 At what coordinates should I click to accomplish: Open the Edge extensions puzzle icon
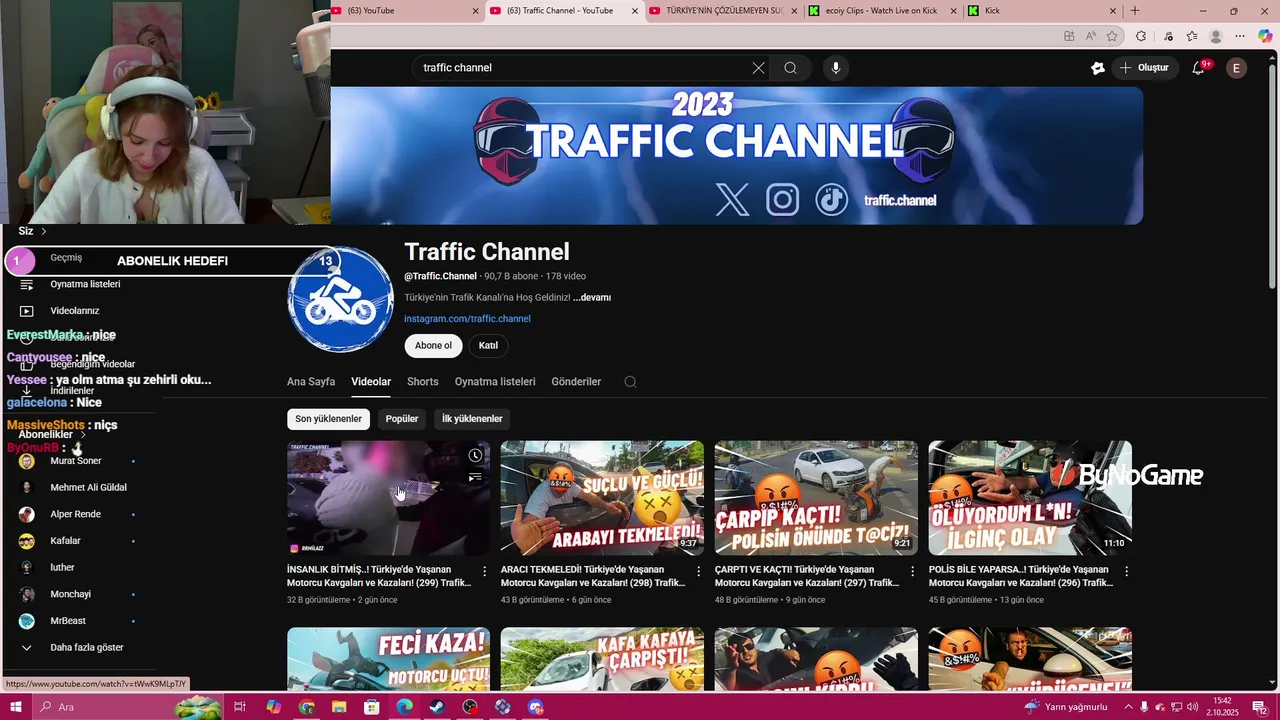[x=1141, y=36]
